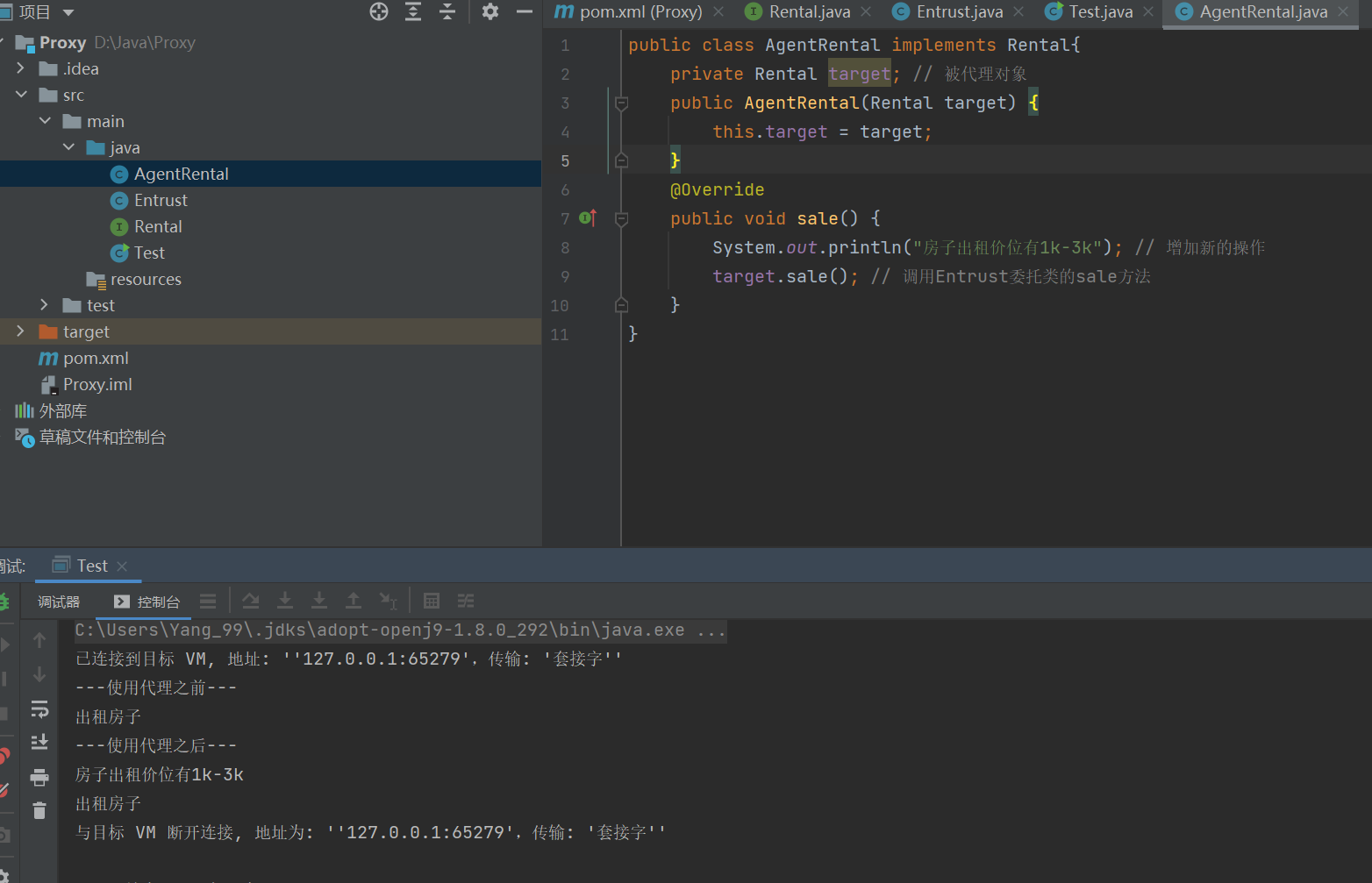This screenshot has width=1372, height=883.
Task: Click the implements-method gutter icon on line 7
Action: click(588, 217)
